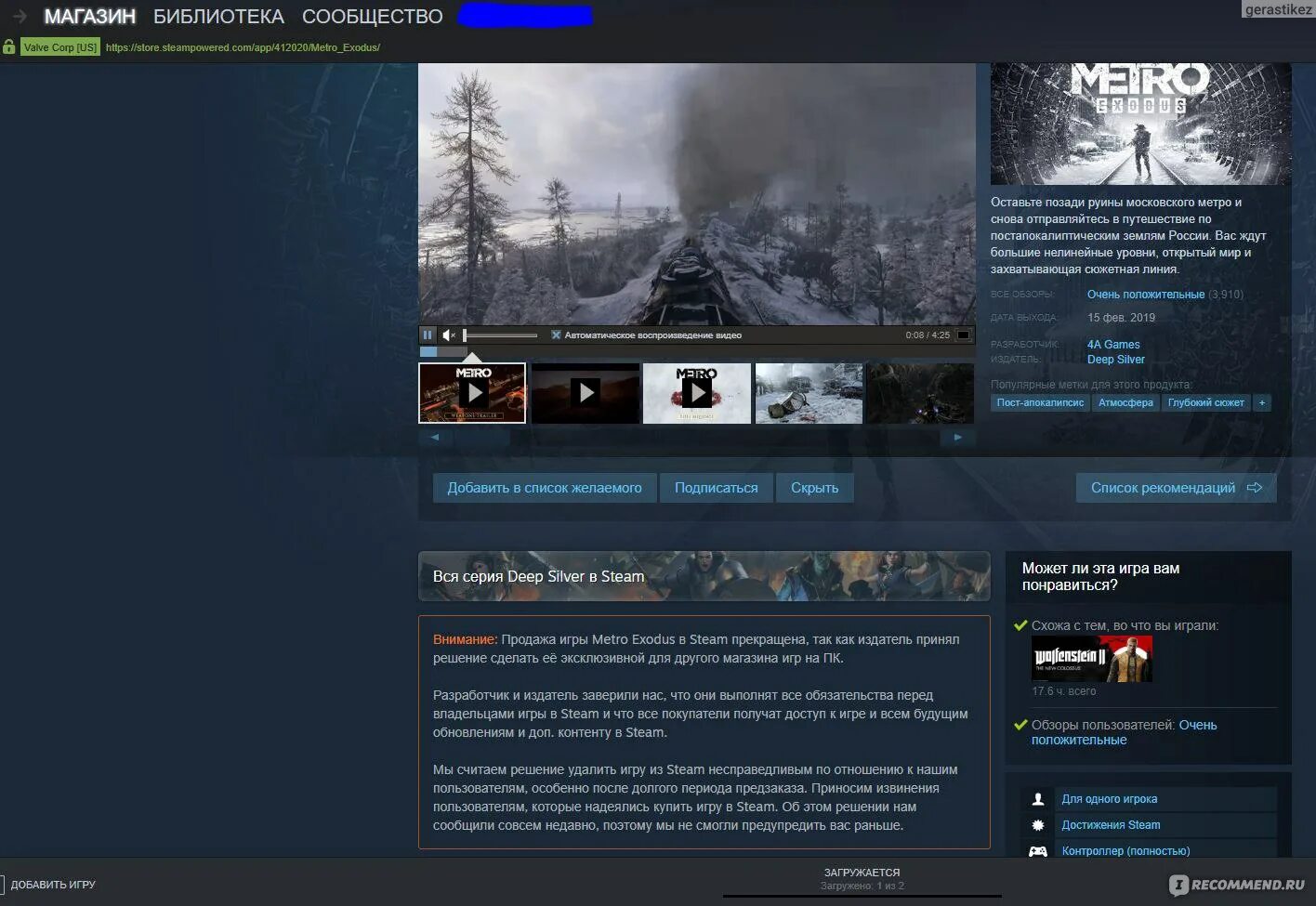Toggle fullscreen video icon
This screenshot has height=906, width=1316.
tap(964, 335)
